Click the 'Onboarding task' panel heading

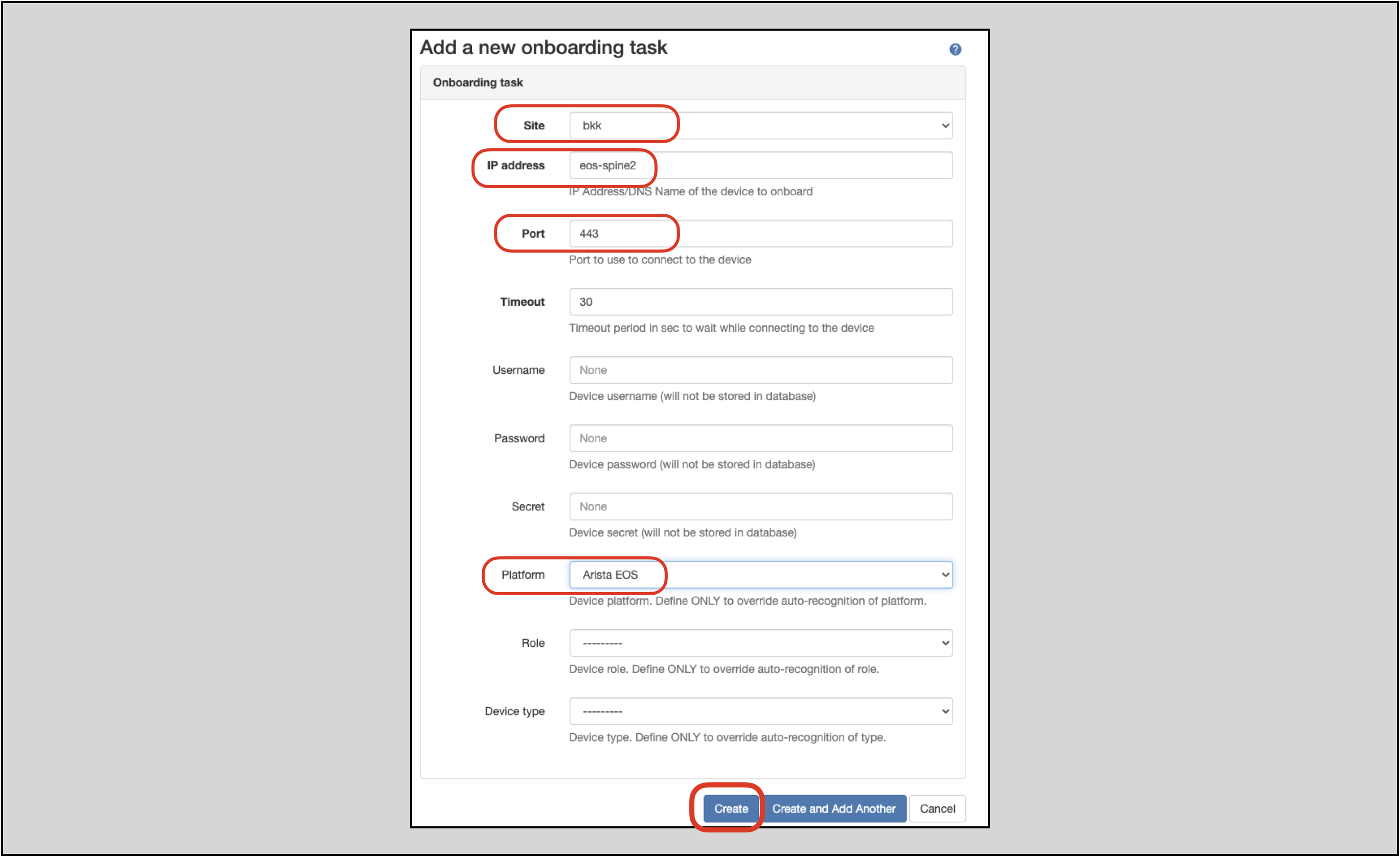(x=478, y=82)
